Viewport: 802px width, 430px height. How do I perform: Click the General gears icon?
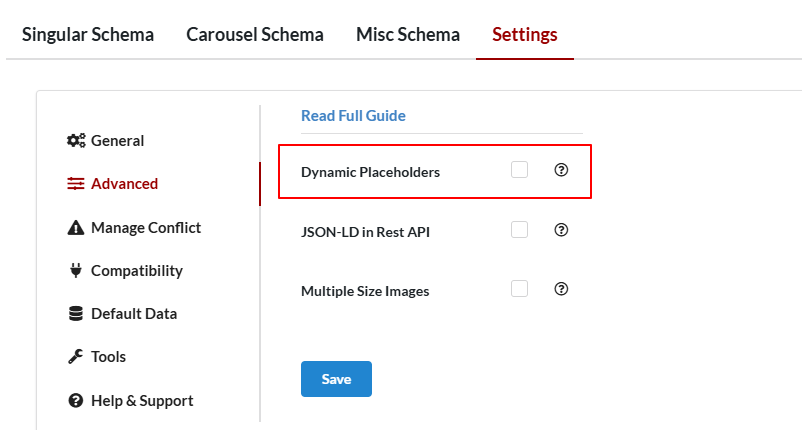pyautogui.click(x=76, y=141)
